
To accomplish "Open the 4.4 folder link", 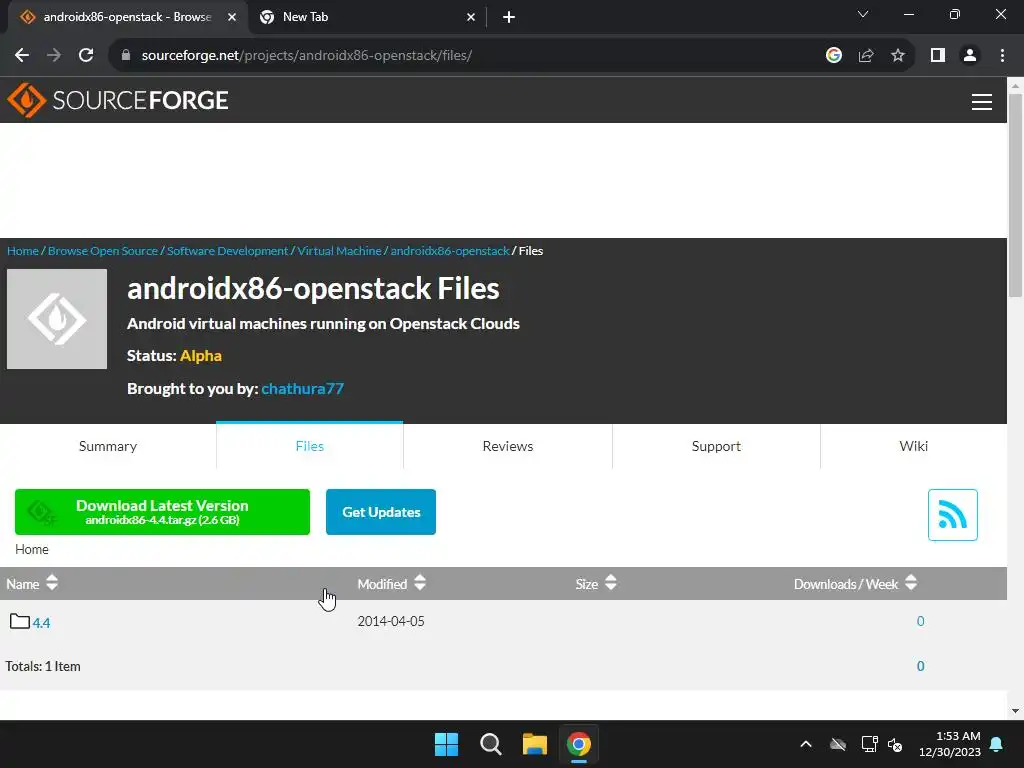I will 41,622.
